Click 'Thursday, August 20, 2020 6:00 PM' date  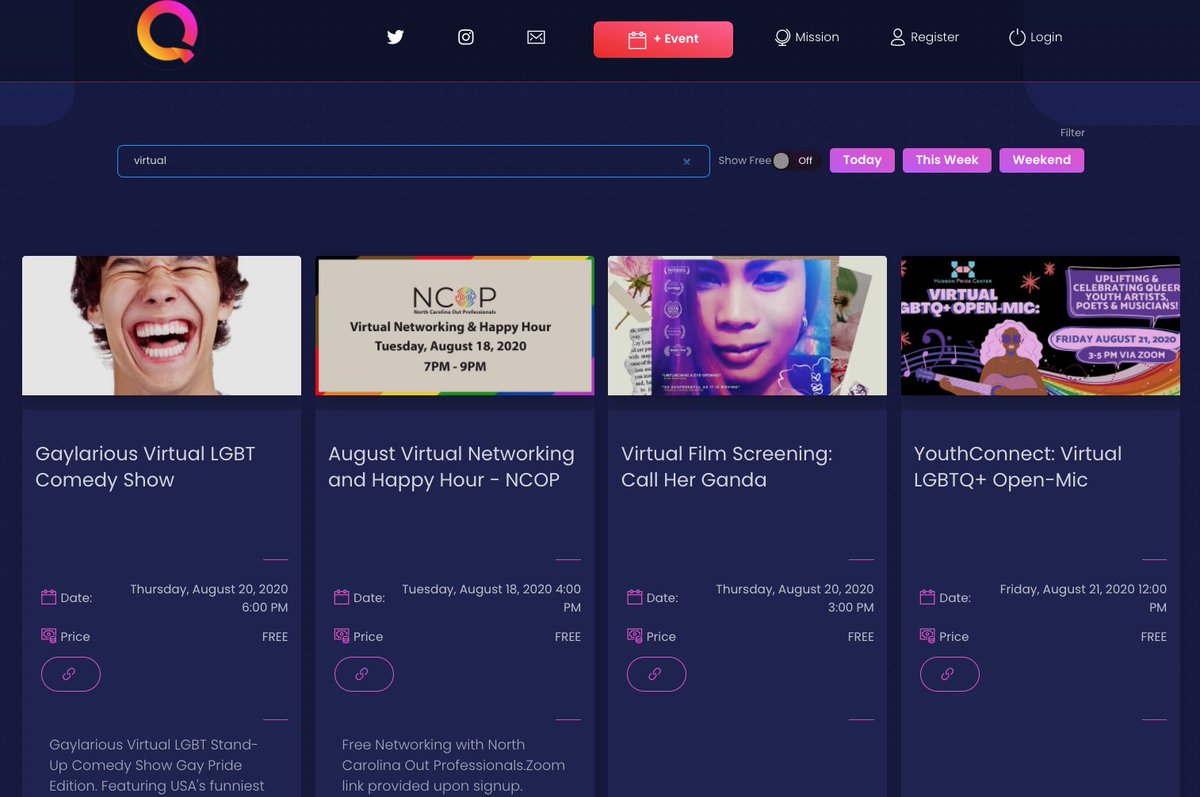click(209, 598)
